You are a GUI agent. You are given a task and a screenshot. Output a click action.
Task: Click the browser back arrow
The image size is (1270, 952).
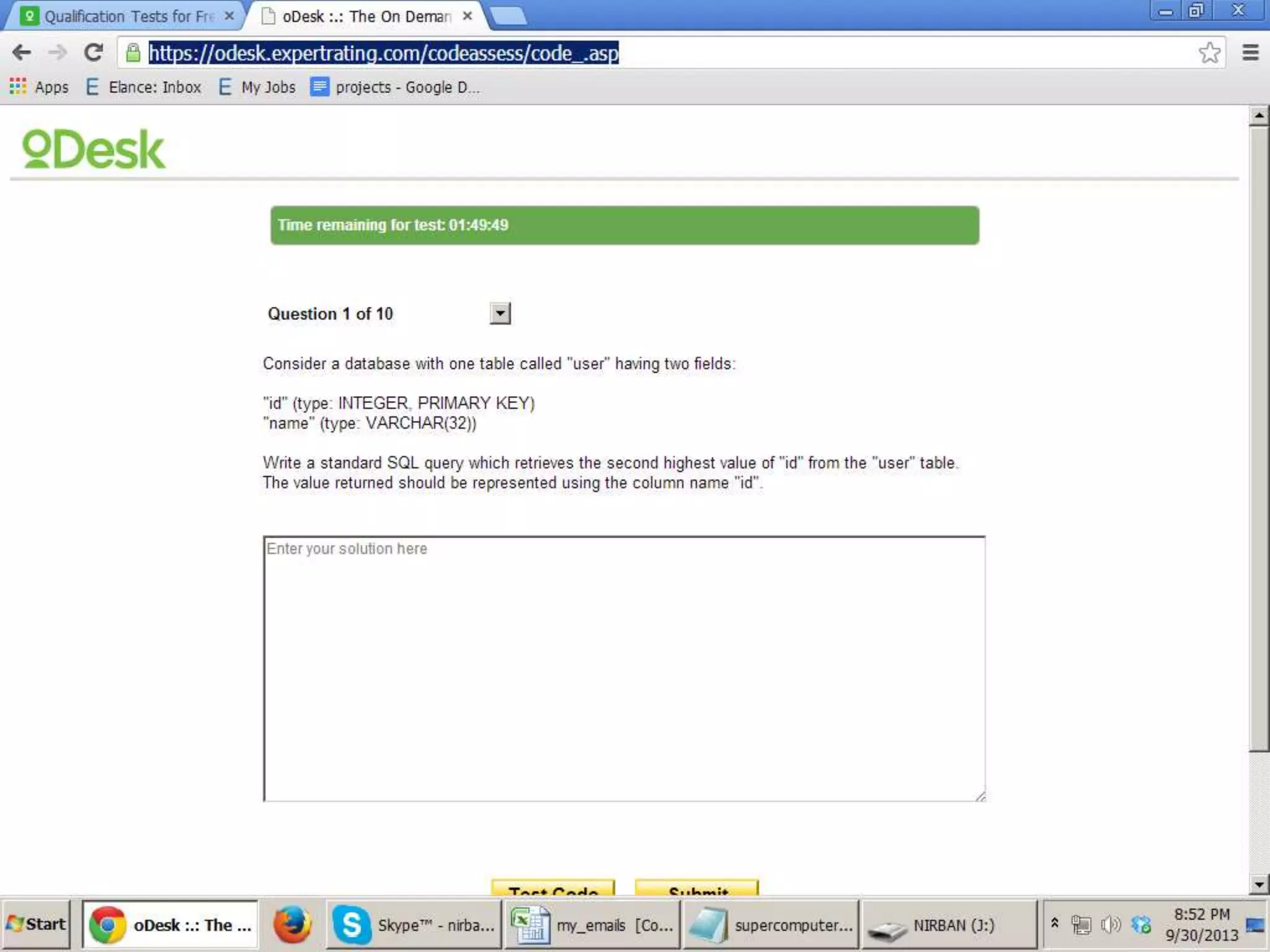(22, 53)
